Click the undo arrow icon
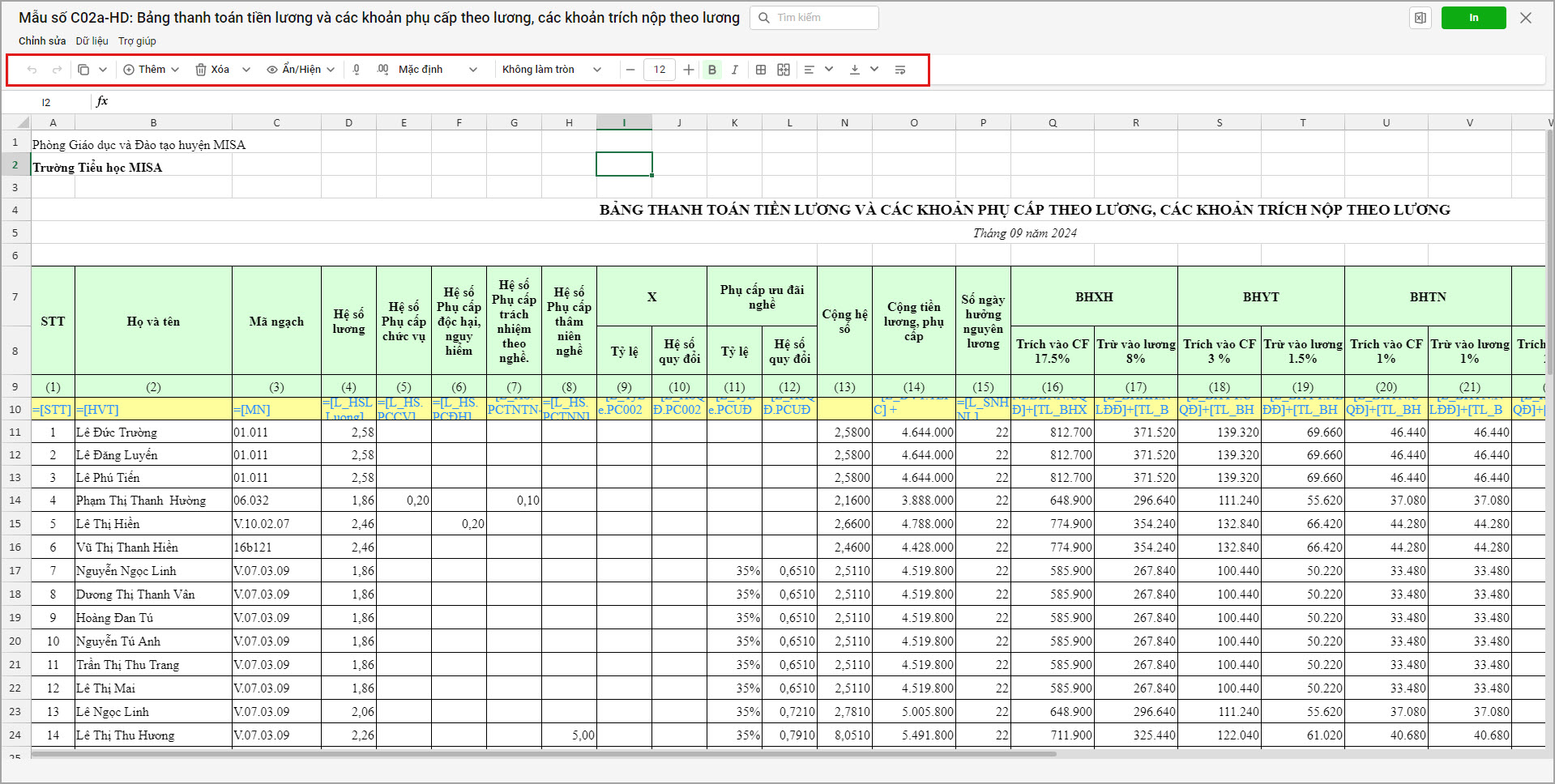This screenshot has height=784, width=1555. 32,70
